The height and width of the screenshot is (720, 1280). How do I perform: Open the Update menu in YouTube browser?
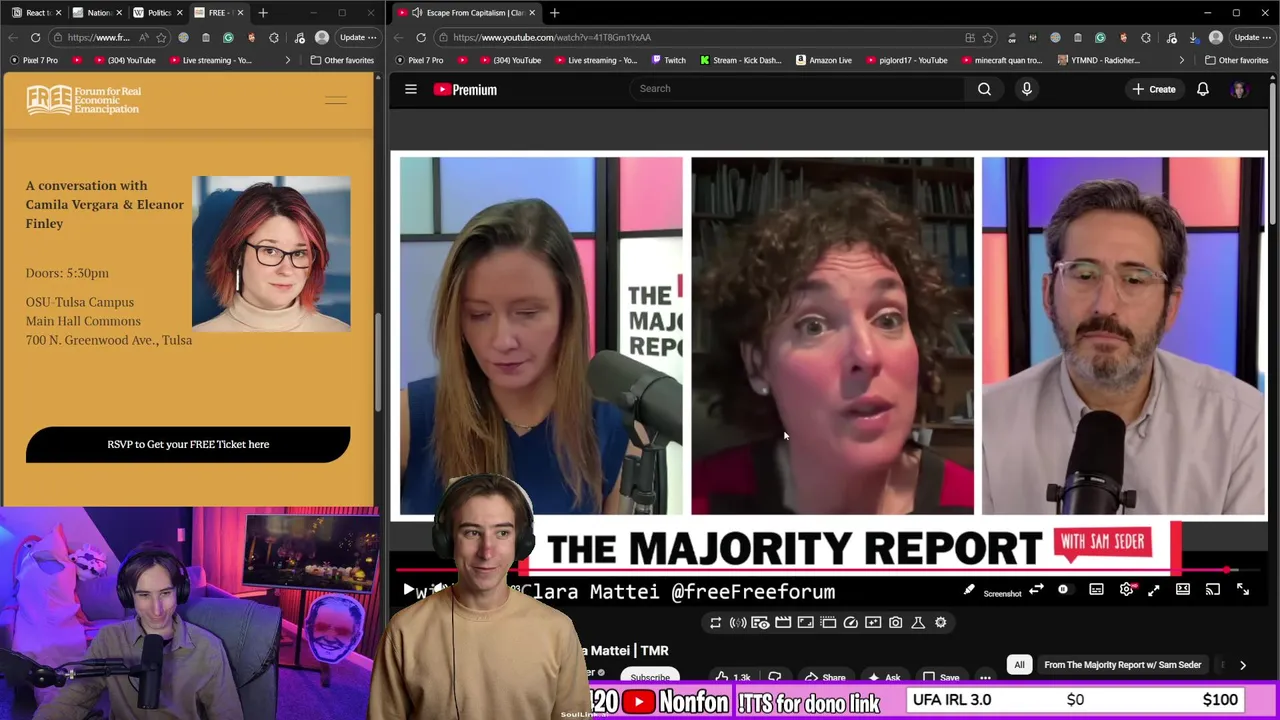click(x=1252, y=38)
